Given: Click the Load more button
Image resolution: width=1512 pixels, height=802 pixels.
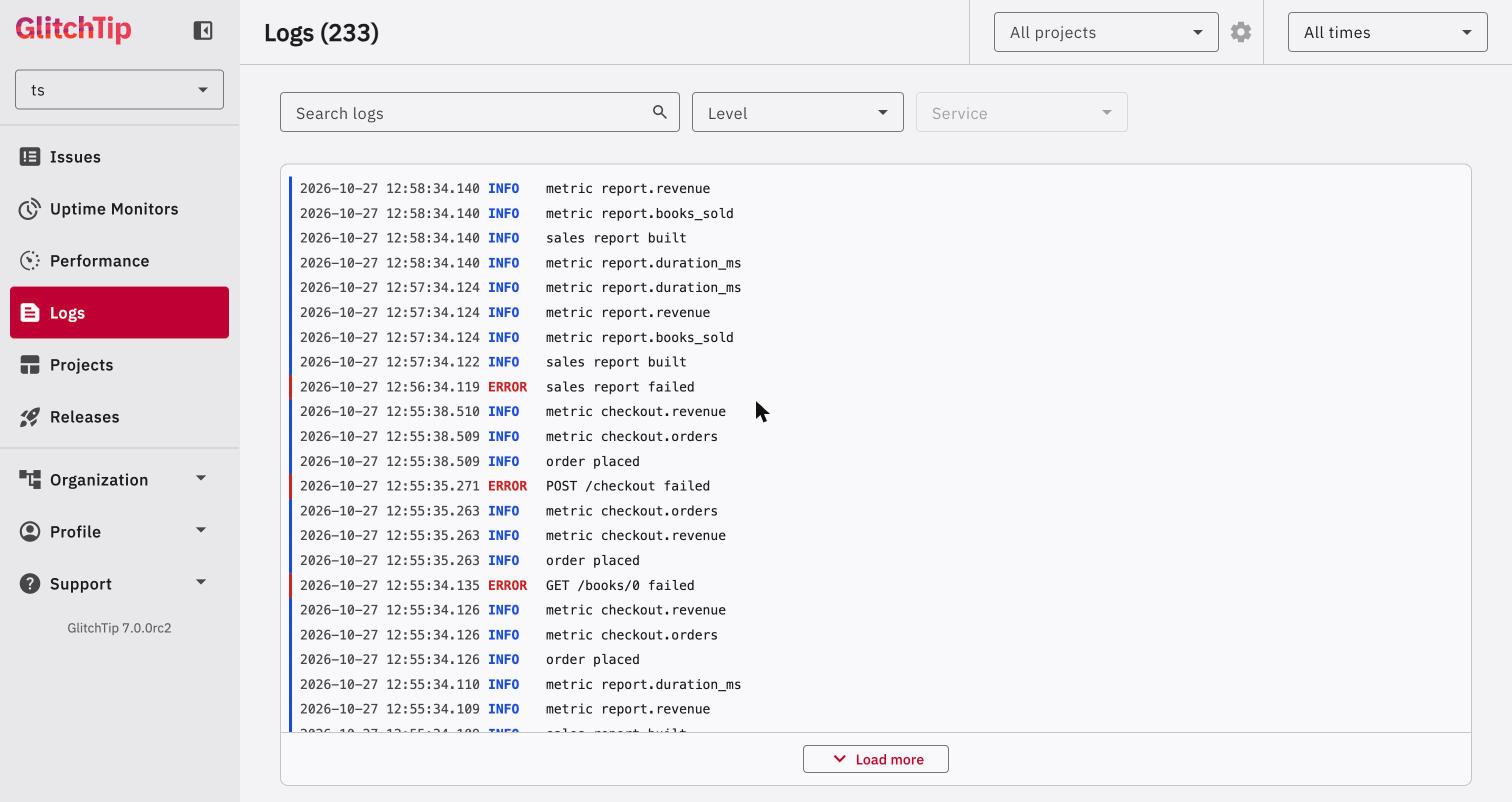Looking at the screenshot, I should 876,759.
